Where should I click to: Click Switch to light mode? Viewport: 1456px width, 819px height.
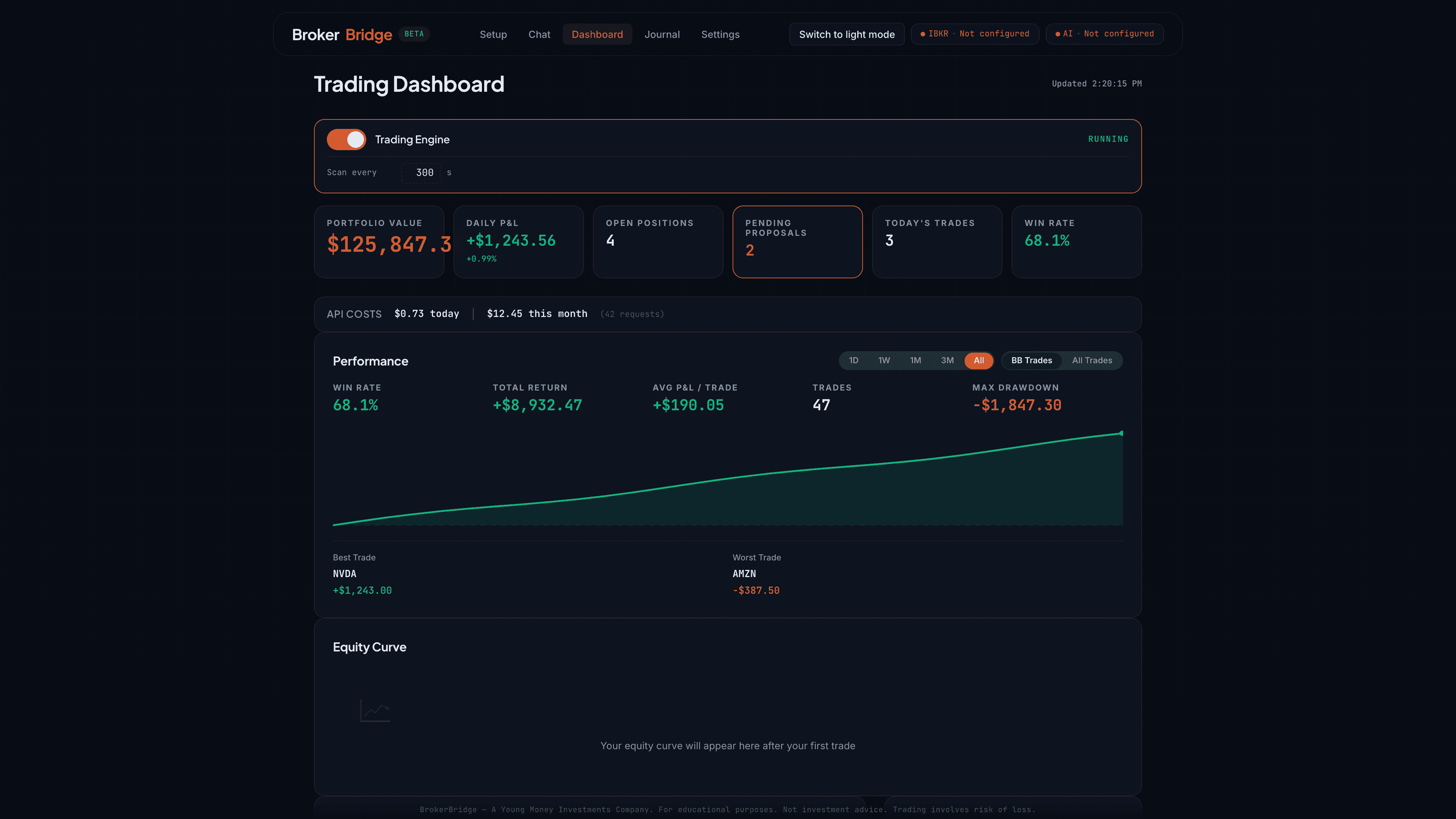(x=847, y=35)
